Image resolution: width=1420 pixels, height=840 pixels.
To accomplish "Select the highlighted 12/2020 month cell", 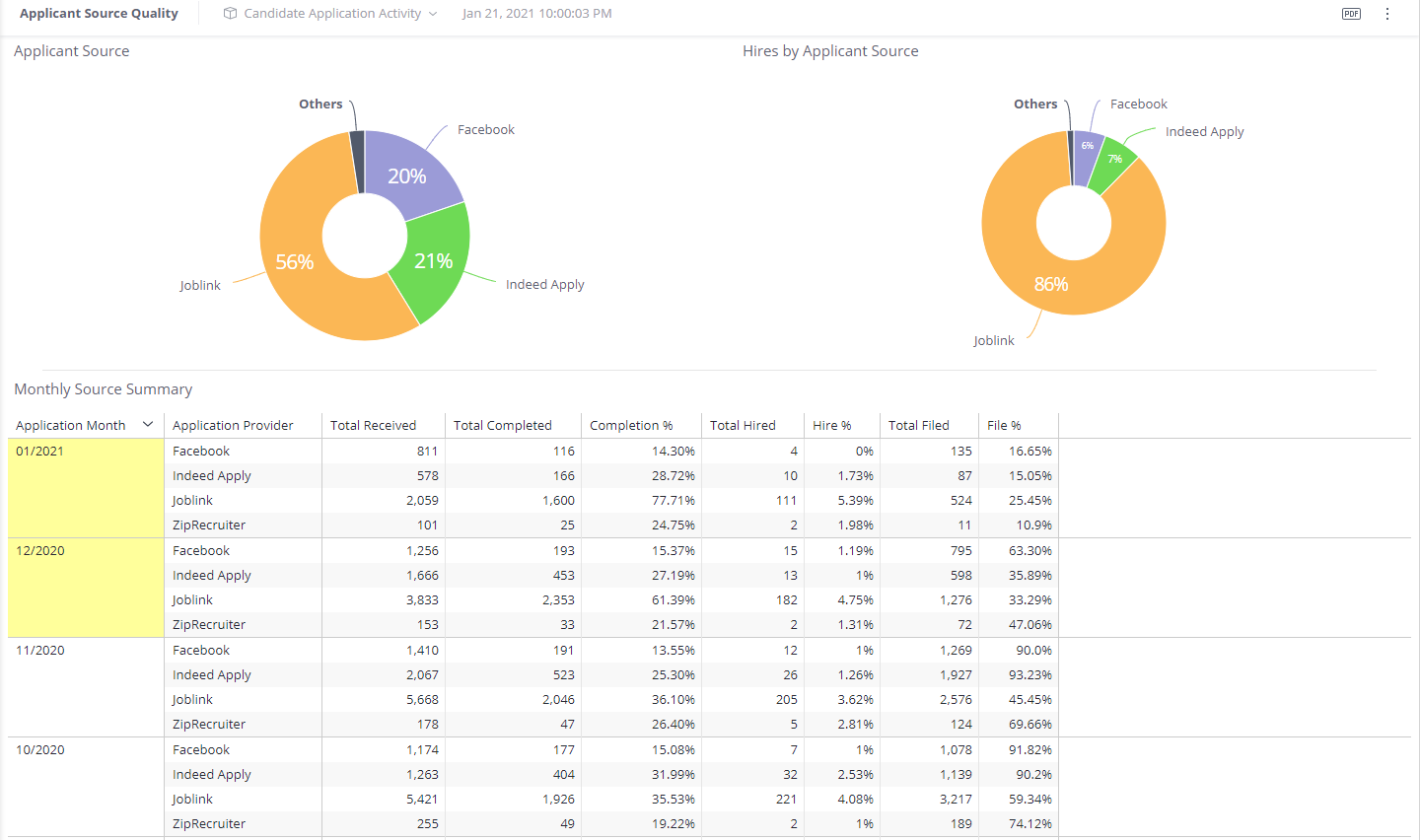I will tap(39, 550).
